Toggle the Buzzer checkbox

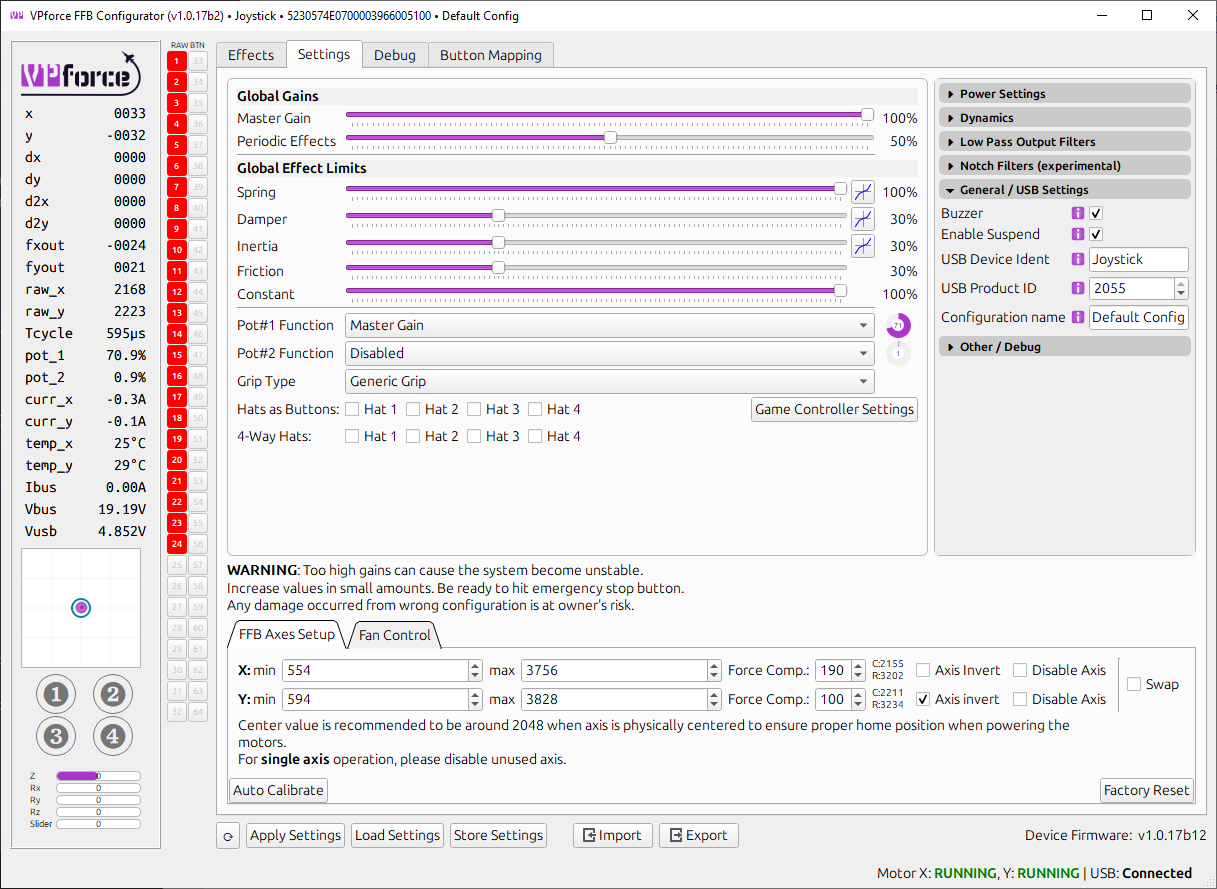point(1096,213)
